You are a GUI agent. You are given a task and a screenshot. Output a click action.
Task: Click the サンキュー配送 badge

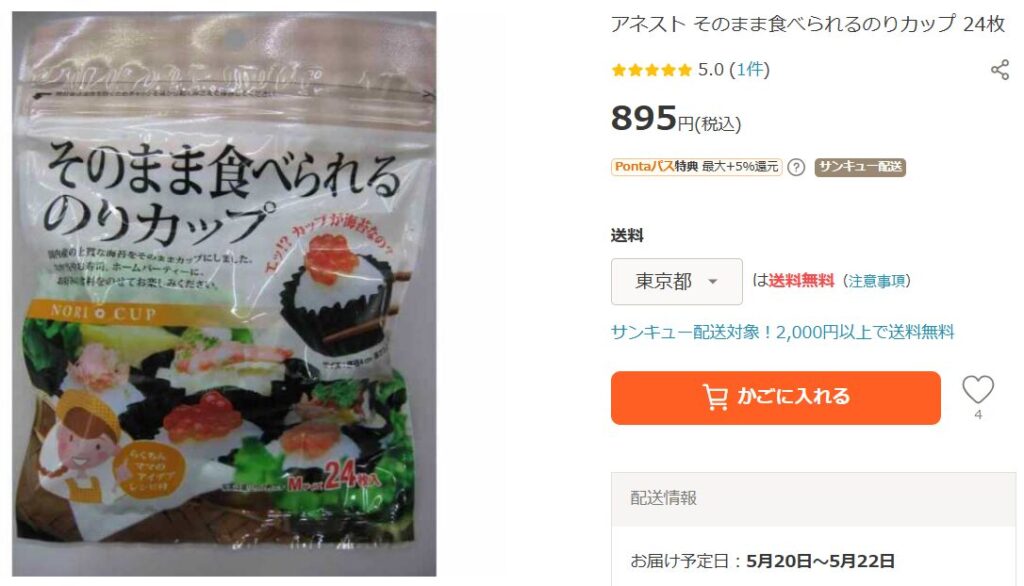[x=859, y=167]
